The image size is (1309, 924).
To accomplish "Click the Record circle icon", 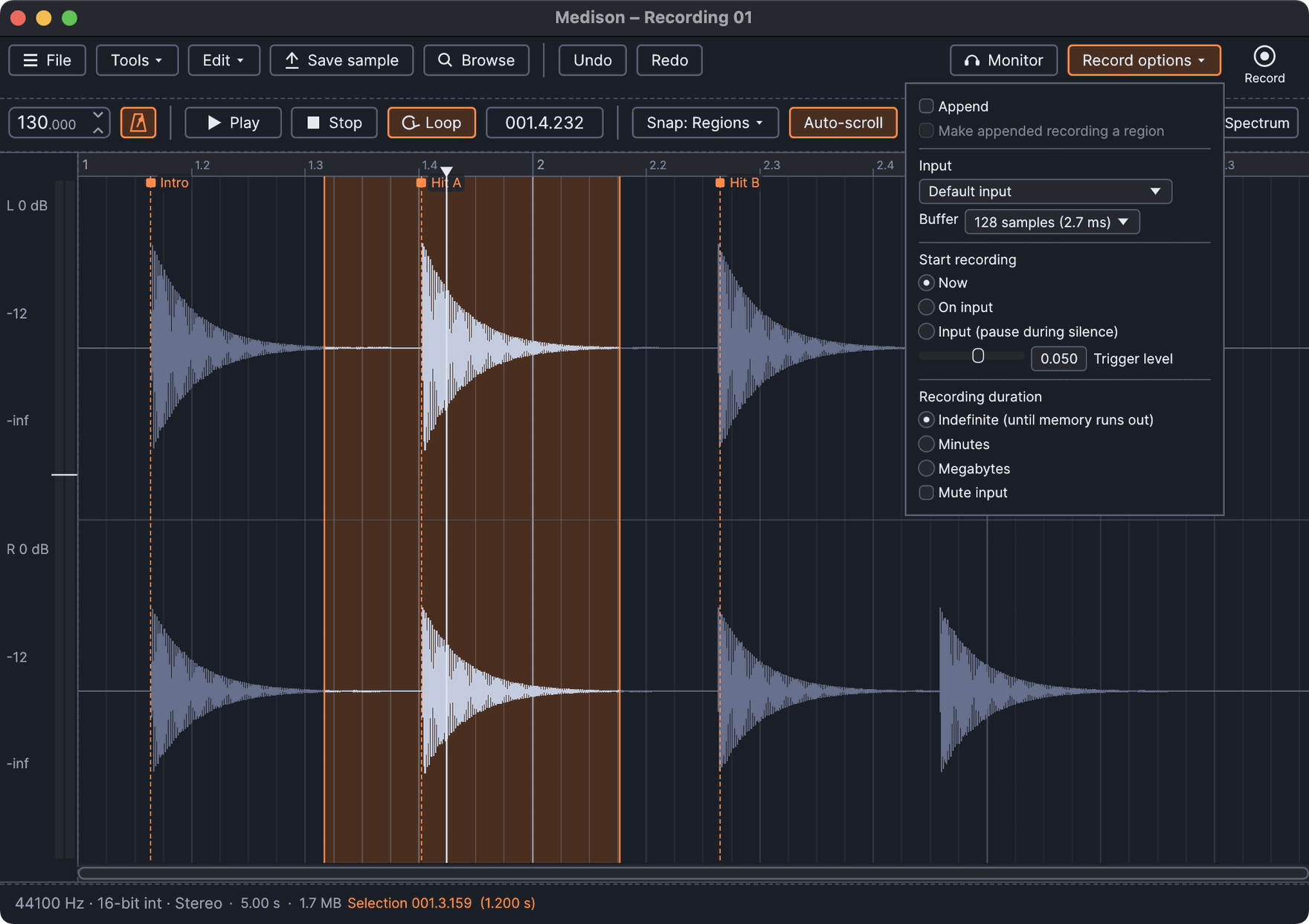I will coord(1264,56).
